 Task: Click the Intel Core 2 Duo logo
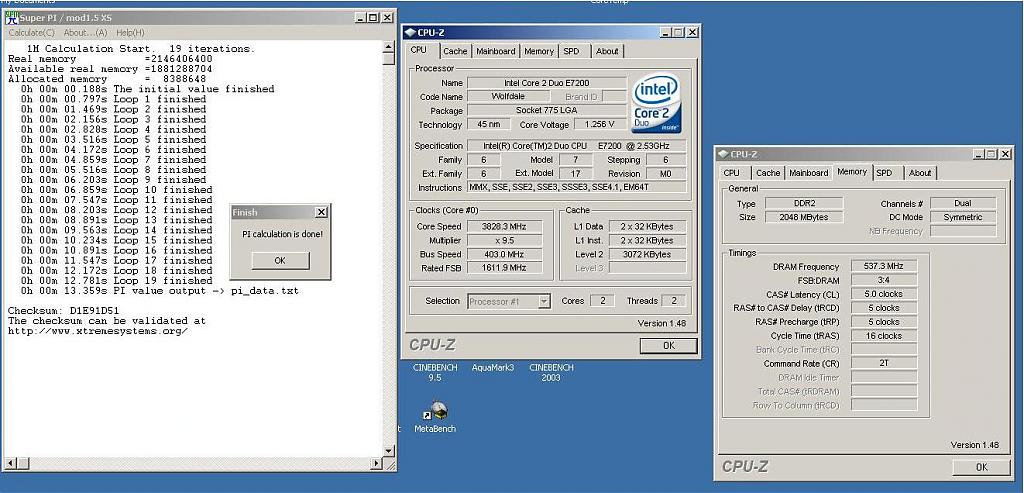pos(656,104)
